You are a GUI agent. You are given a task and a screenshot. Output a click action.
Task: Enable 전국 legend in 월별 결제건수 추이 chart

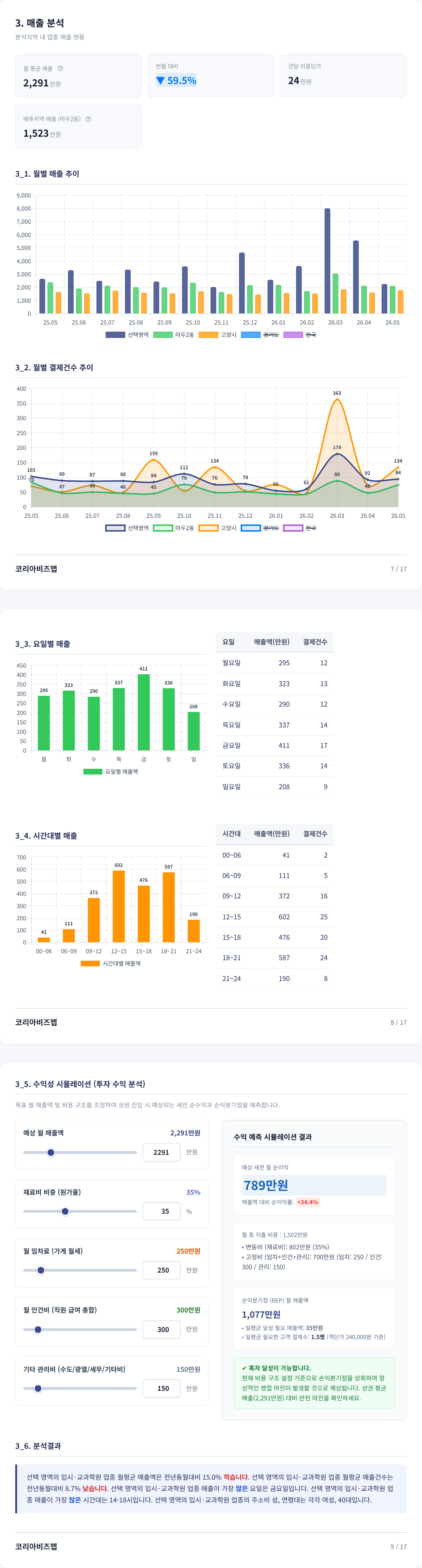300,528
